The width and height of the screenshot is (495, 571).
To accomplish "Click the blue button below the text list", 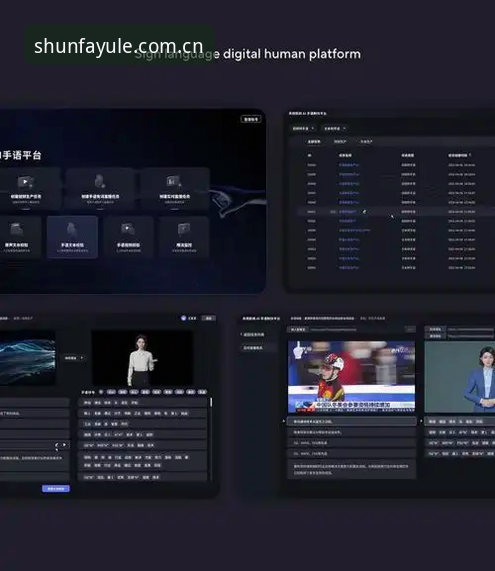I will (56, 489).
